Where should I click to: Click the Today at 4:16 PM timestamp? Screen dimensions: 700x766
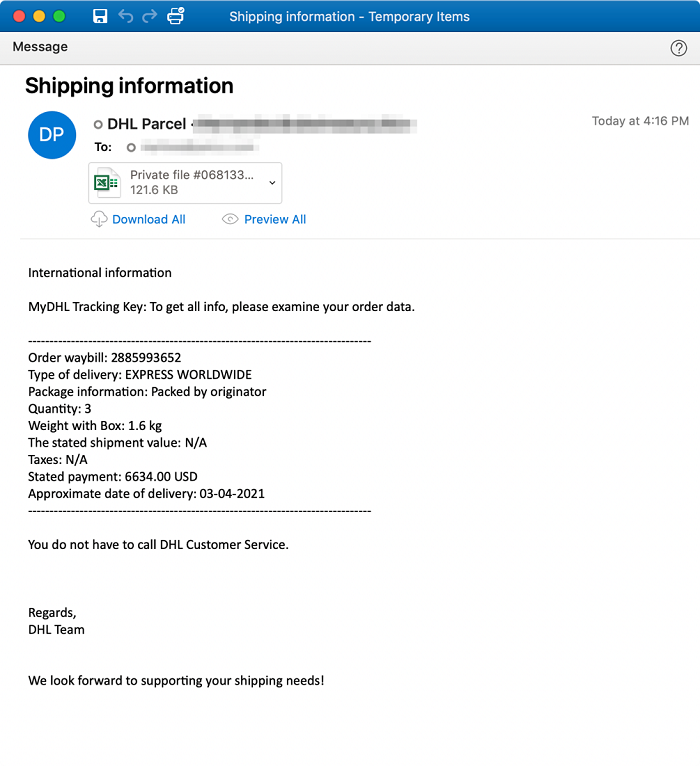pos(640,121)
